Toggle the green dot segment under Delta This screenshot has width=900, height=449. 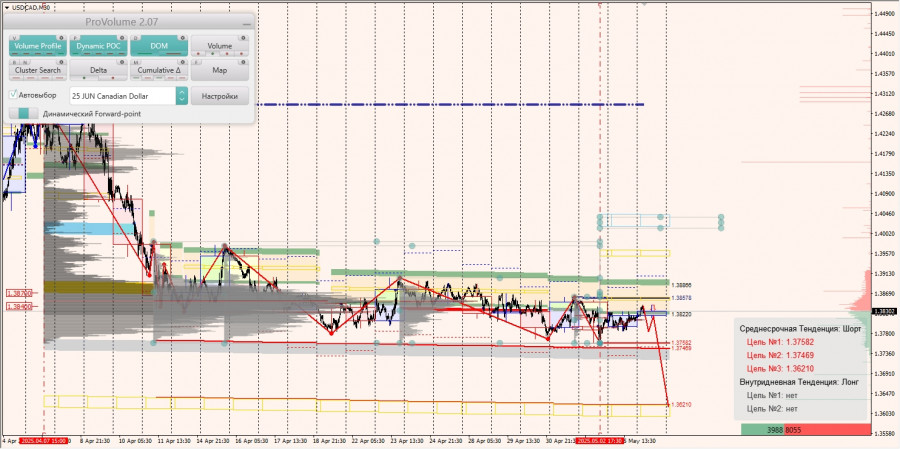click(84, 78)
